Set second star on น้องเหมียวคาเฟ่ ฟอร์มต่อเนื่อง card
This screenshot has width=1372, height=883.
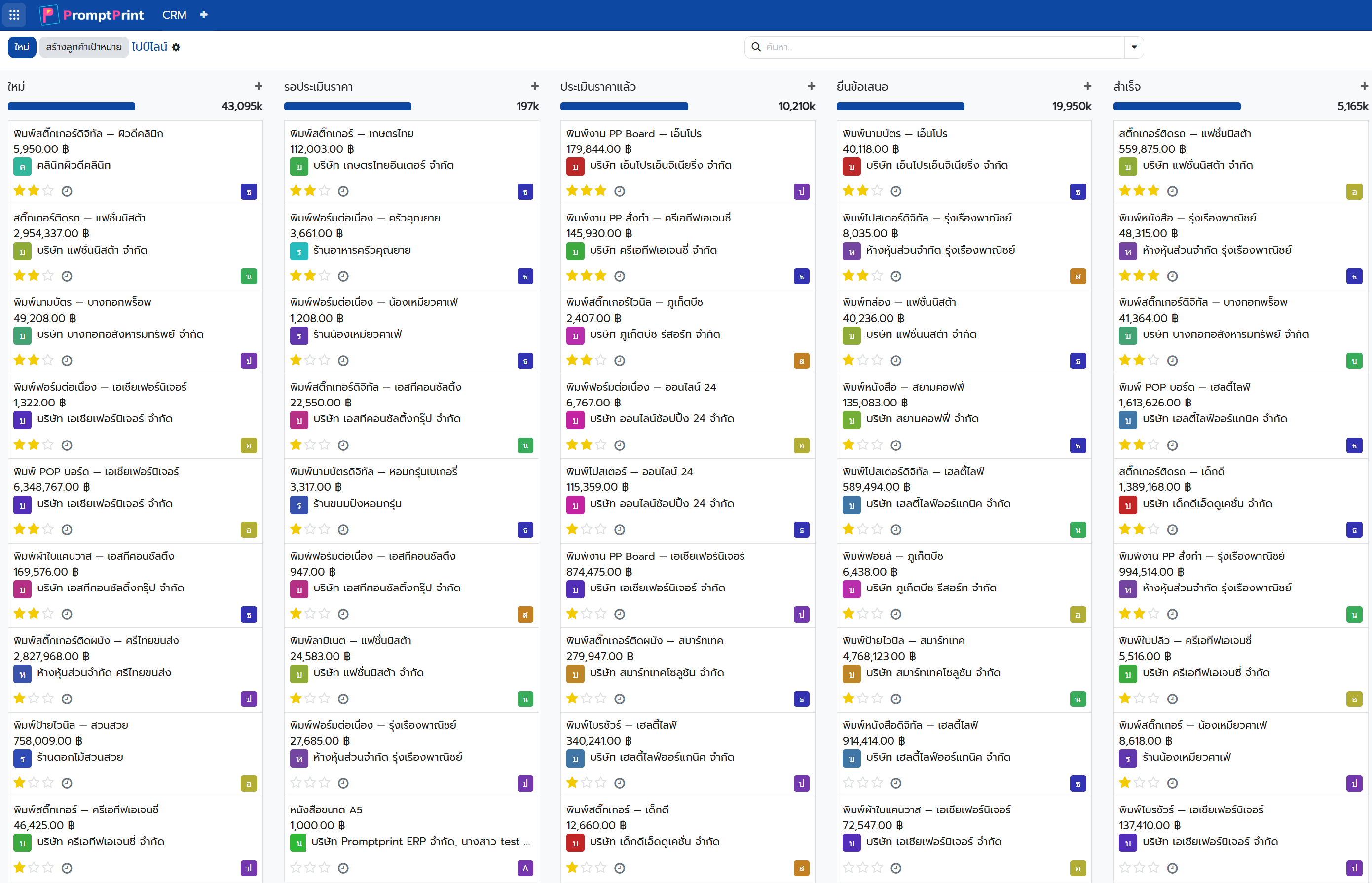[x=310, y=360]
